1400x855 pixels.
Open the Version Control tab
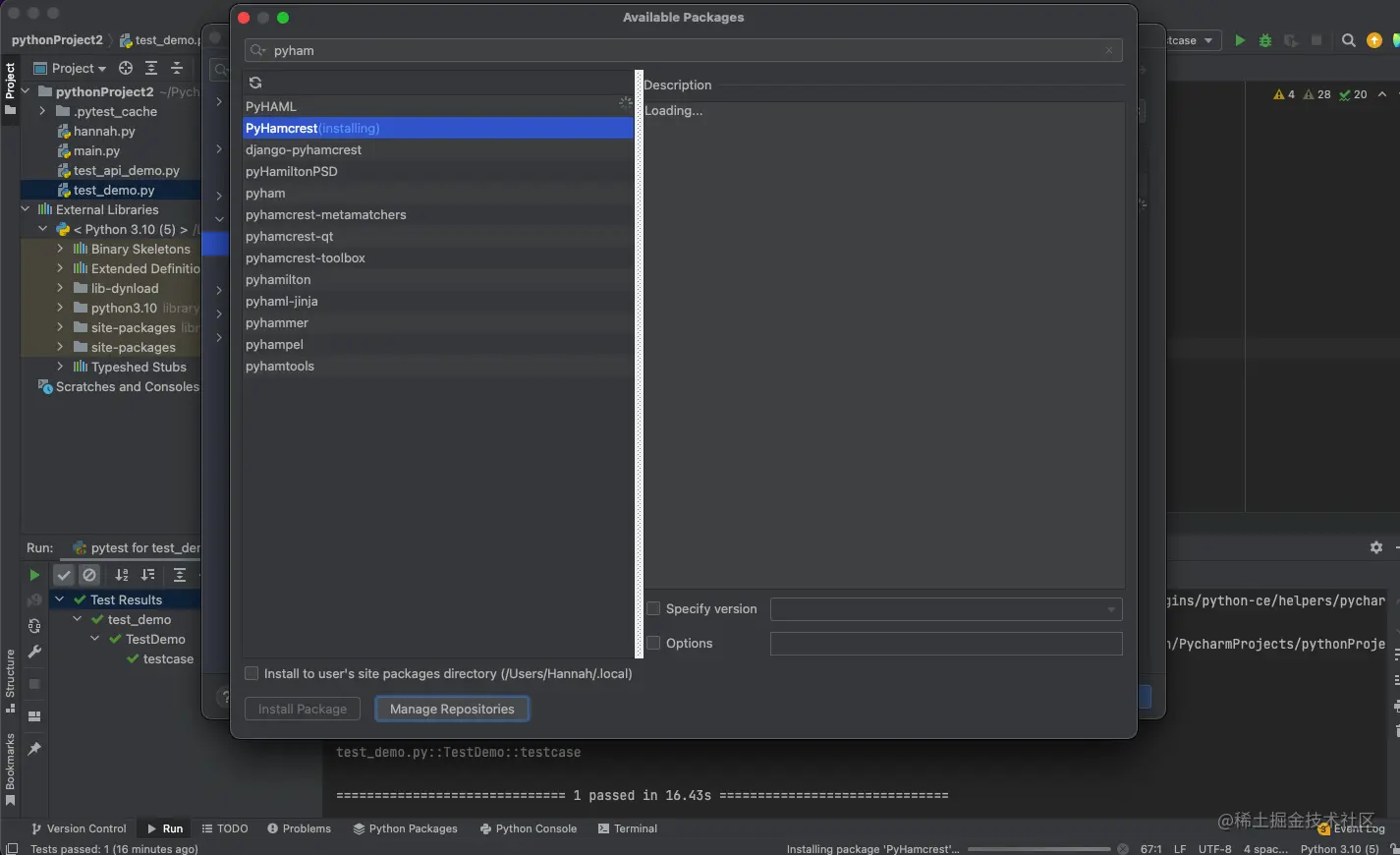pyautogui.click(x=79, y=828)
